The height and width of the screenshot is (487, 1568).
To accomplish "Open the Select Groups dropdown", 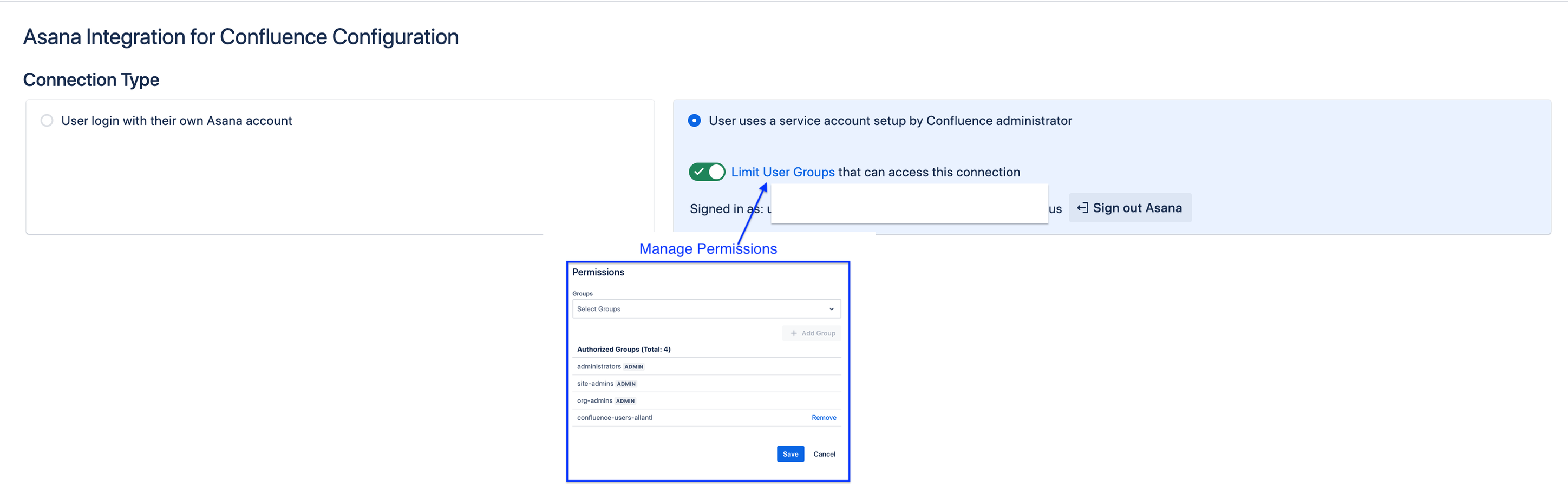I will [x=706, y=309].
